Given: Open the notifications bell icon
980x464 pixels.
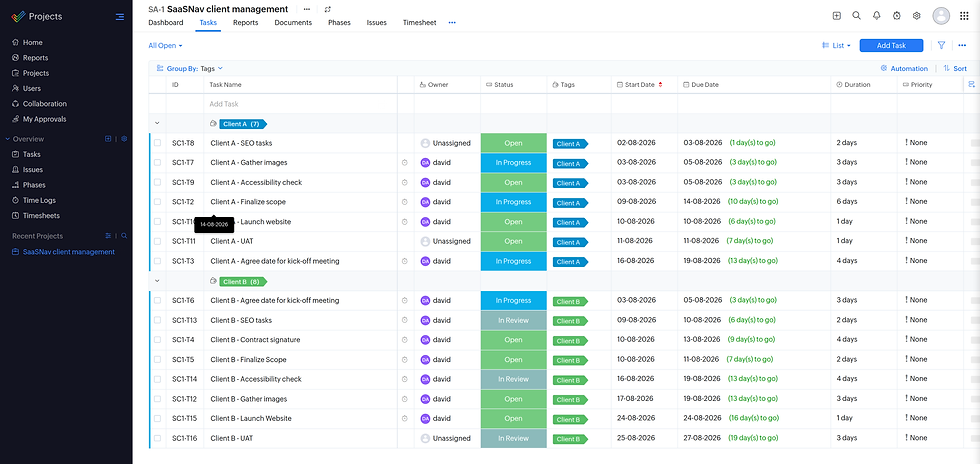Looking at the screenshot, I should (x=877, y=16).
